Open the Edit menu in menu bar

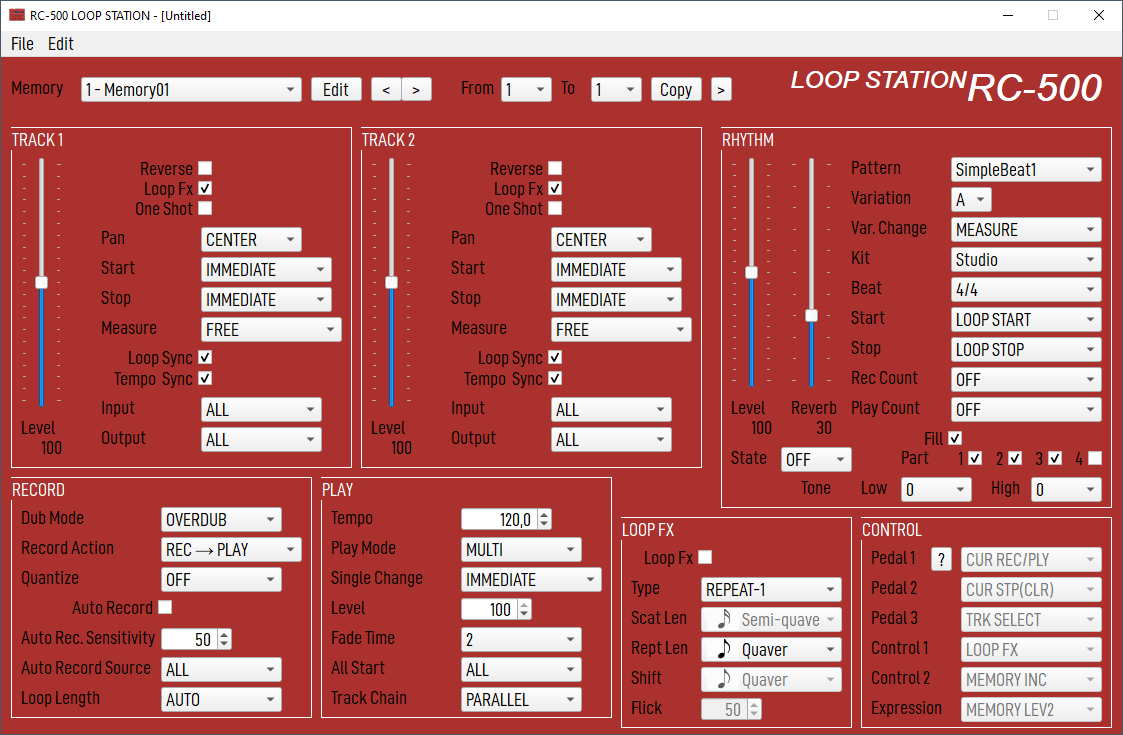click(x=61, y=44)
